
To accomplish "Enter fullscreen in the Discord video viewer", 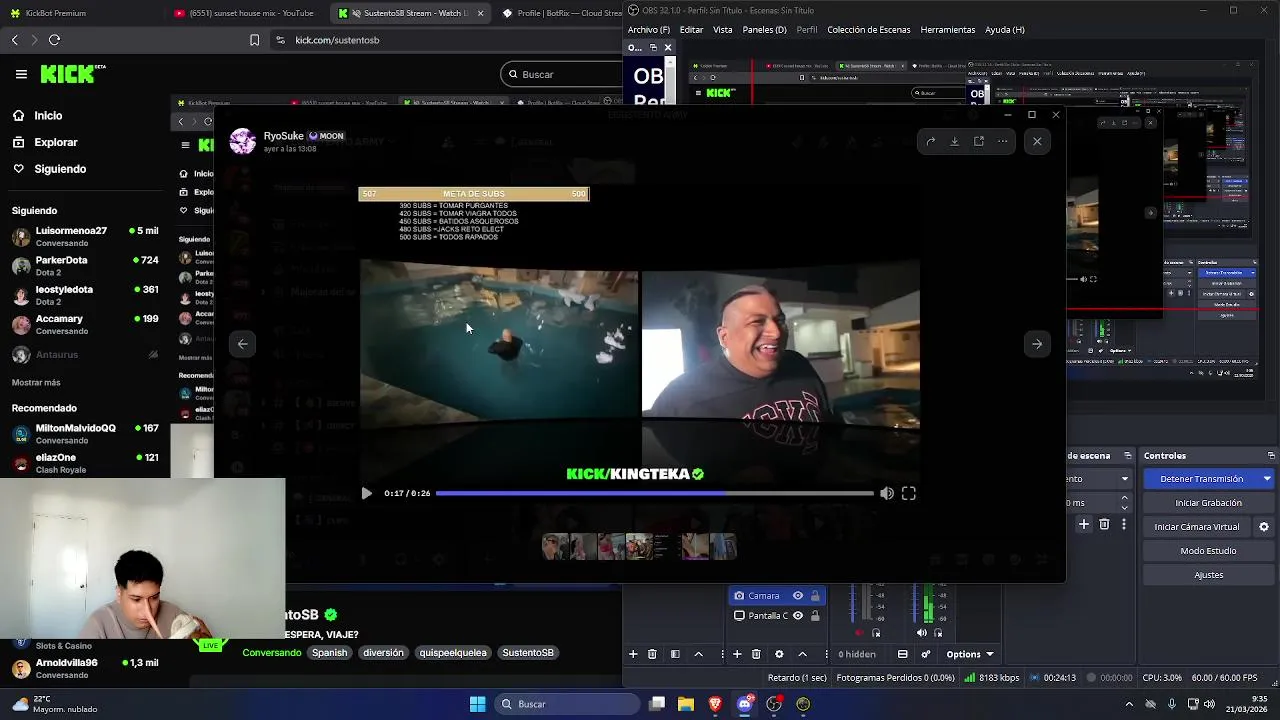I will [x=909, y=493].
